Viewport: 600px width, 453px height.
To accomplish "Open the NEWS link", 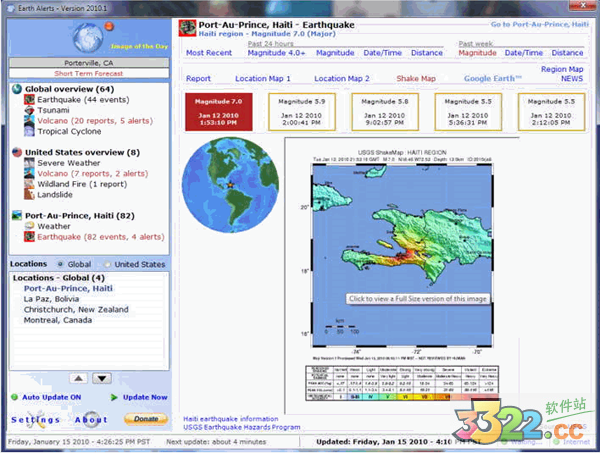I will pos(572,78).
